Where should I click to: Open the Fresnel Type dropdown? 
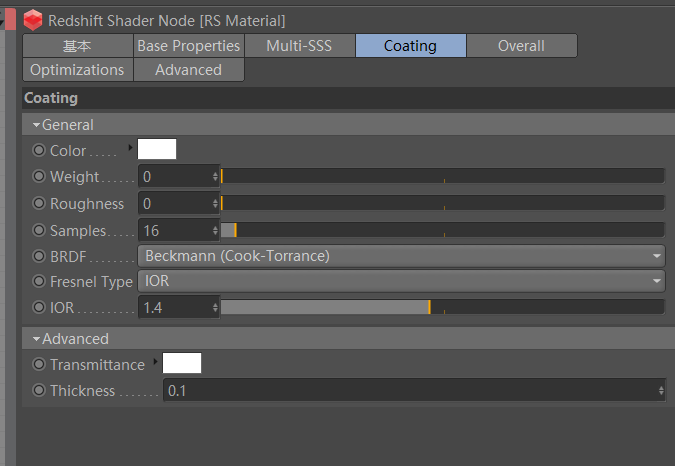(x=402, y=281)
